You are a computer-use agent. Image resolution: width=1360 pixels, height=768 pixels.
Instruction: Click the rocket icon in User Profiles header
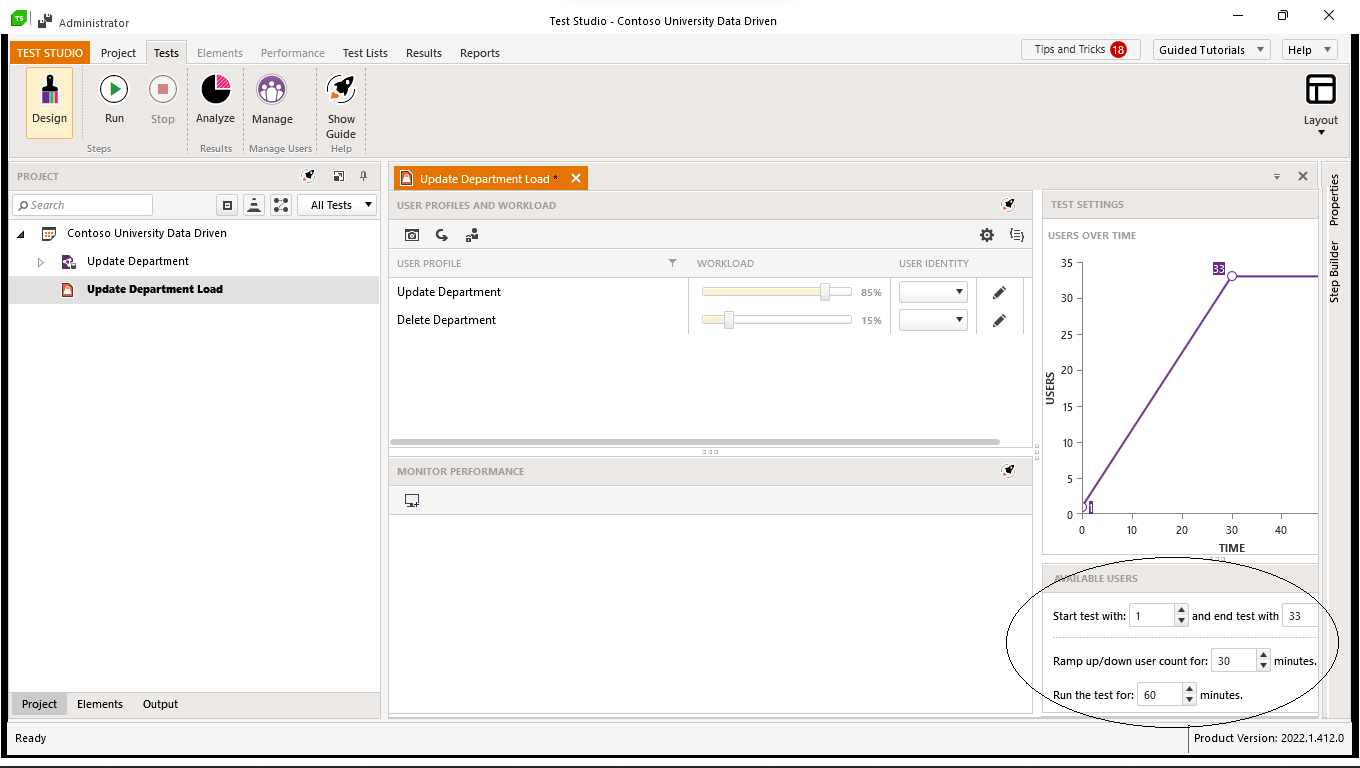click(x=1008, y=205)
